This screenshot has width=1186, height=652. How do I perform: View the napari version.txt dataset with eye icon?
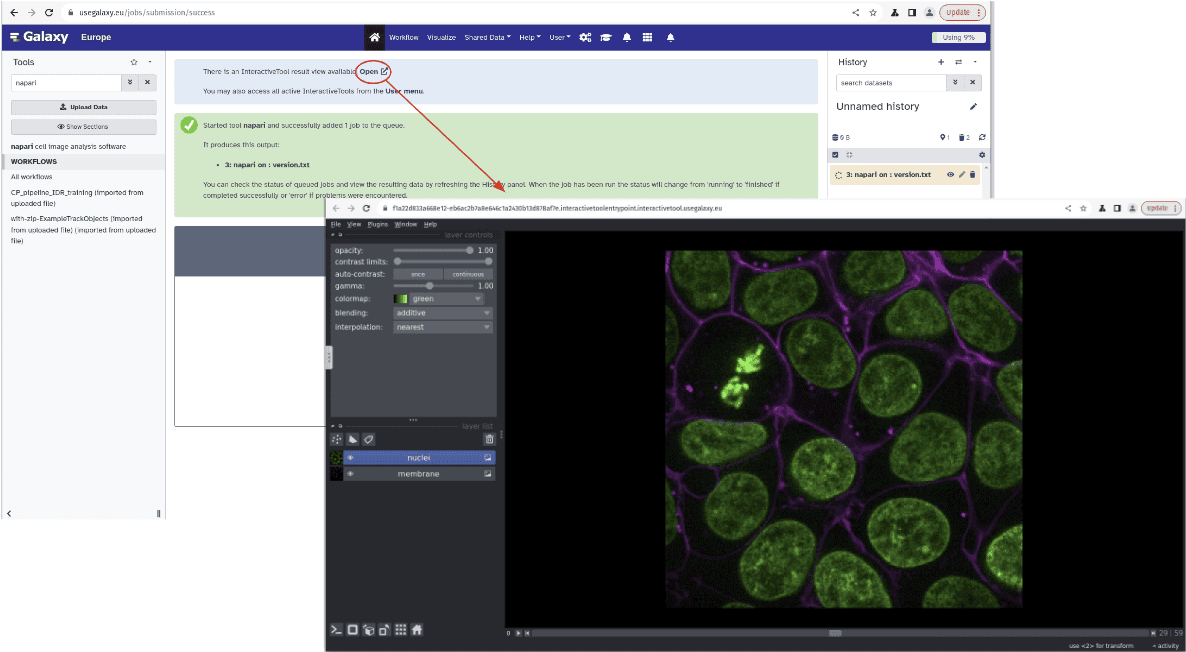coord(950,175)
